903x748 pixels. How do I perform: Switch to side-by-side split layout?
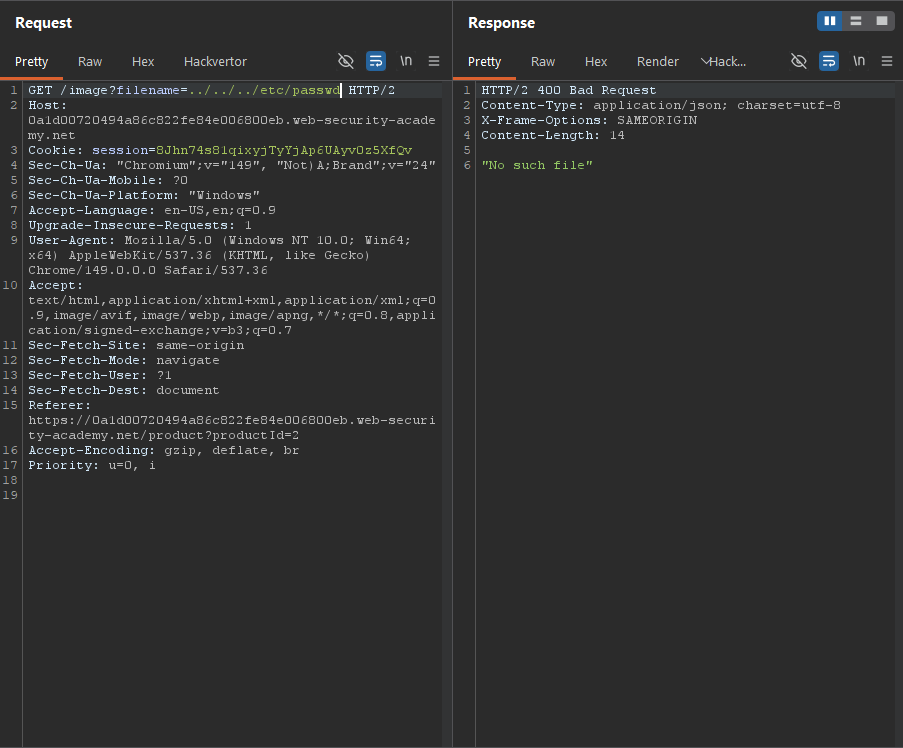pyautogui.click(x=830, y=21)
